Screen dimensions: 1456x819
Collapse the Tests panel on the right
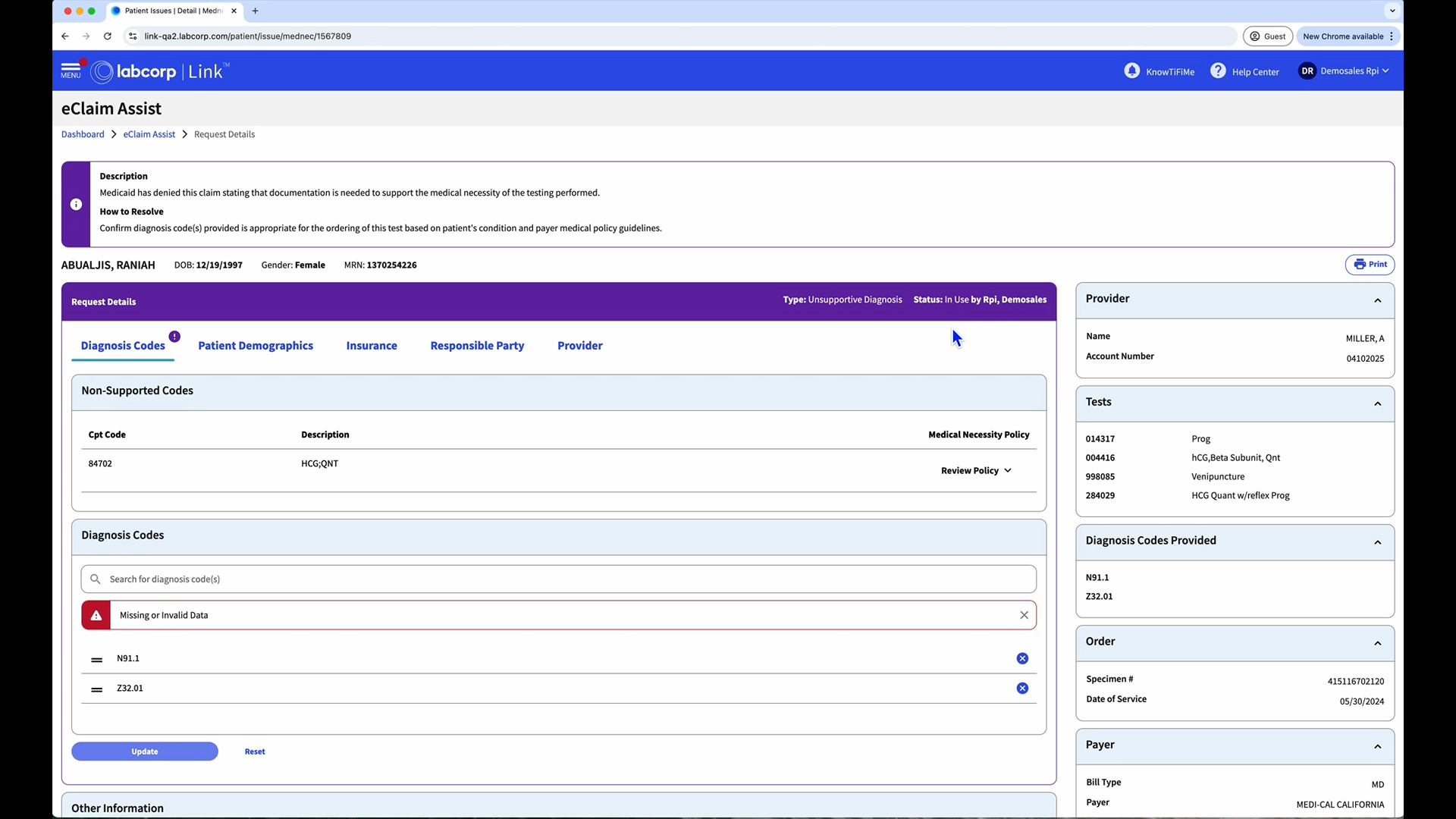(x=1378, y=403)
